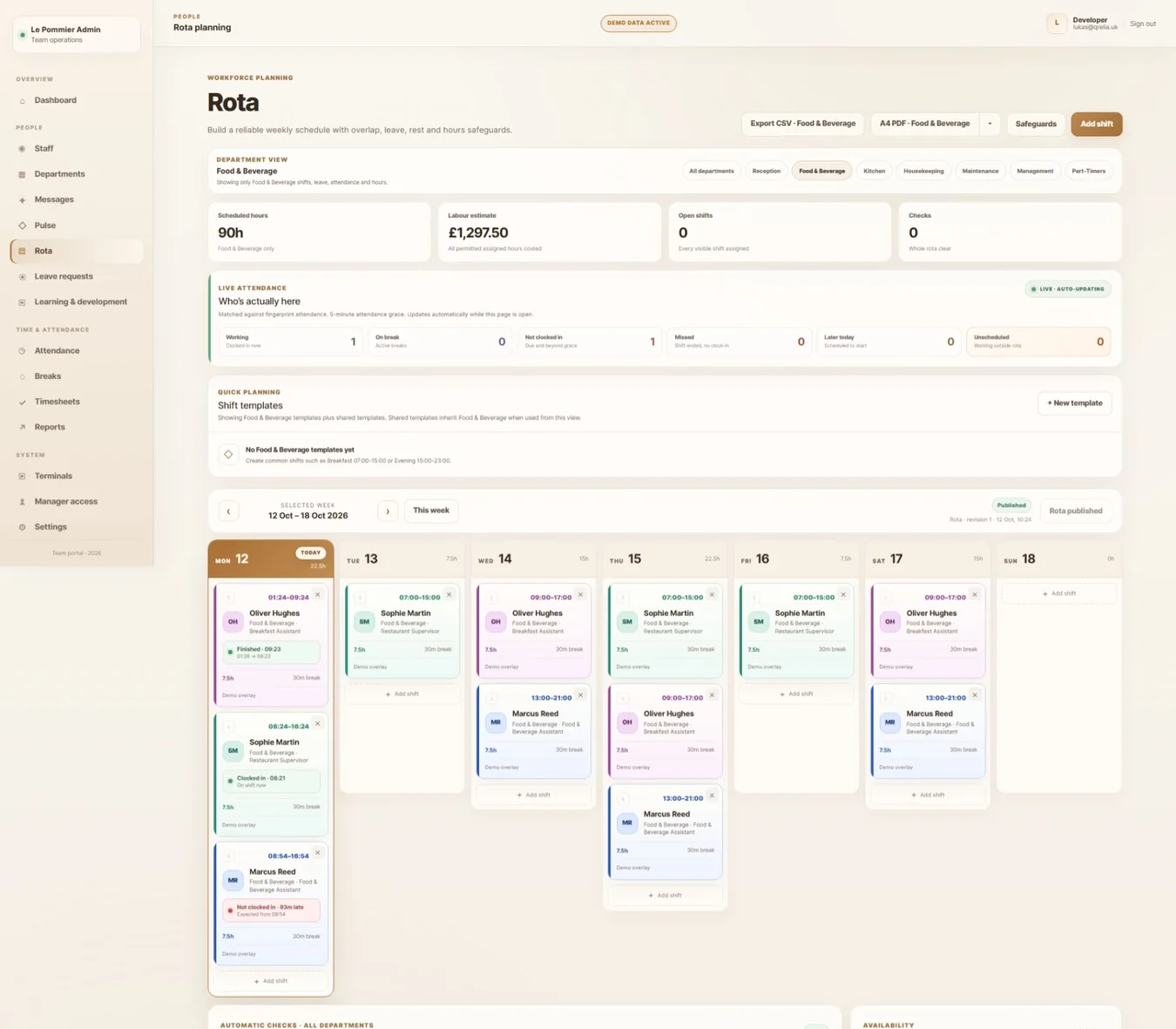Image resolution: width=1176 pixels, height=1029 pixels.
Task: Expand the A4 PDF export dropdown arrow
Action: 990,124
